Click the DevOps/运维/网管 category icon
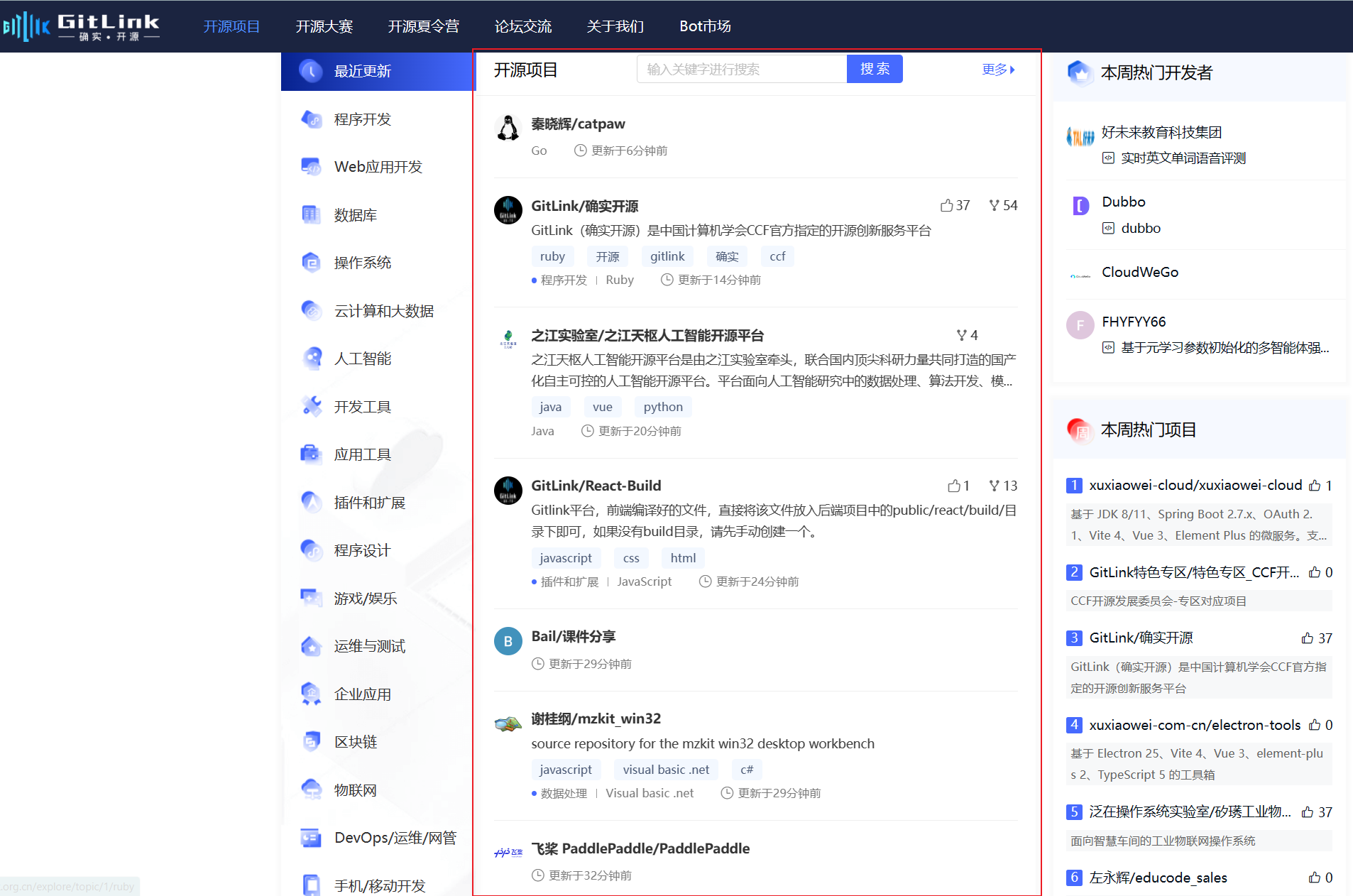Screen dimensions: 1353x896 click(311, 838)
